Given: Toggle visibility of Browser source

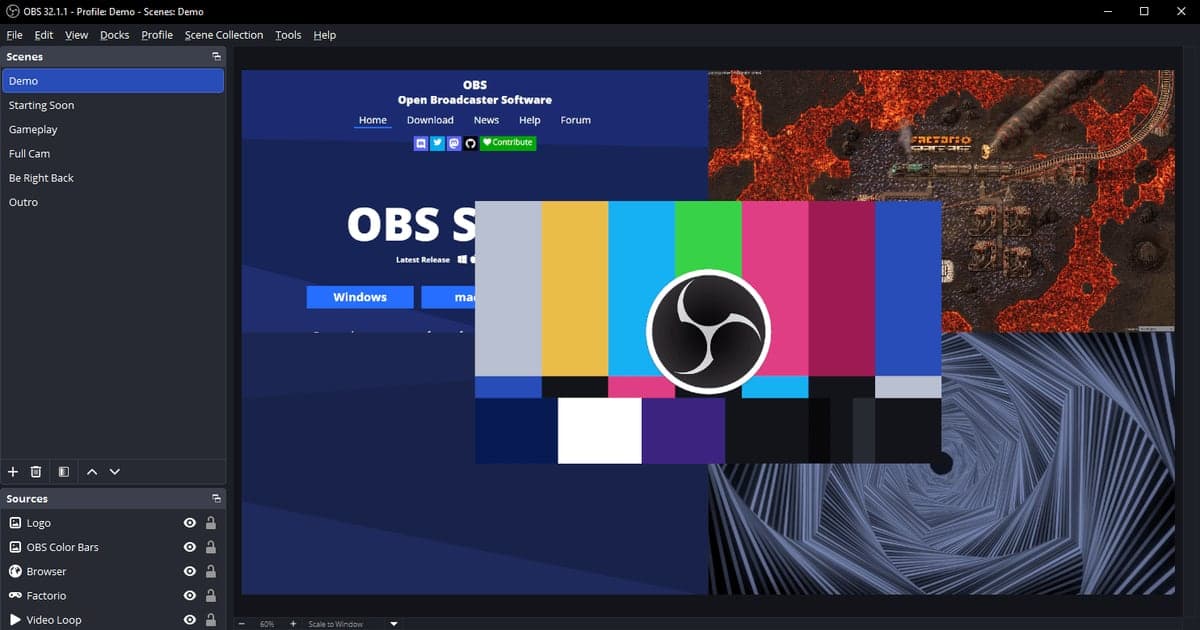Looking at the screenshot, I should [x=189, y=571].
